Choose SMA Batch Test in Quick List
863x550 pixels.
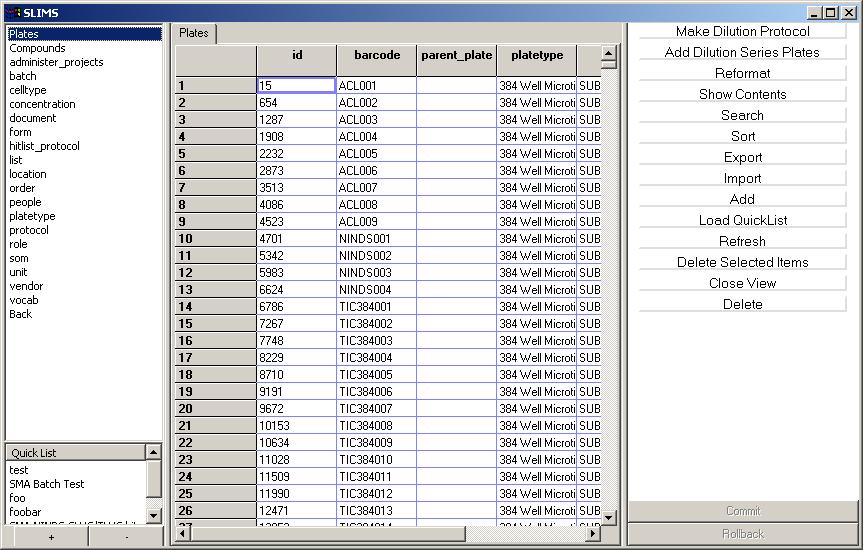pos(47,484)
